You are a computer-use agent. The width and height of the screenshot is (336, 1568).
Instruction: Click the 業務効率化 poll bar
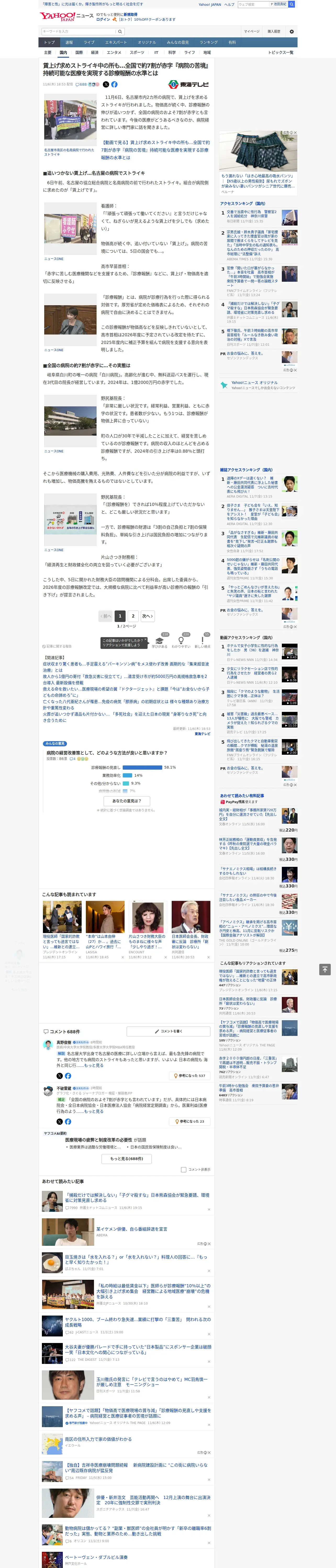(x=127, y=775)
